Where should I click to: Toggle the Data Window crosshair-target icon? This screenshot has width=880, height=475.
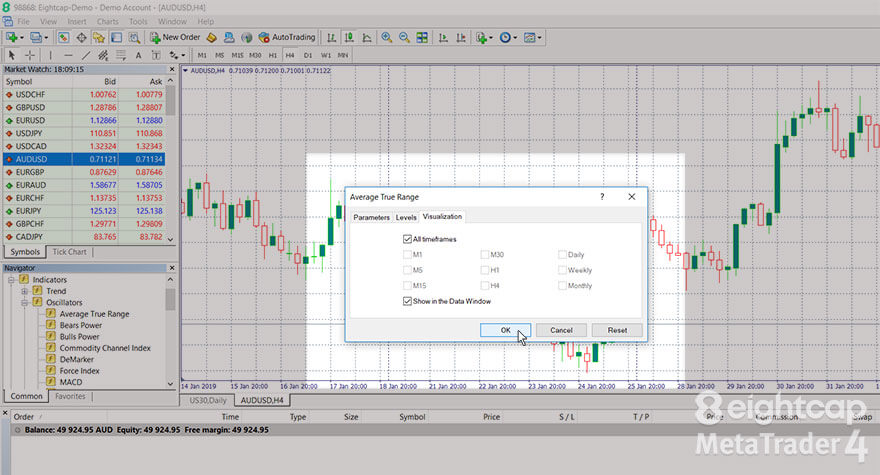click(x=81, y=38)
